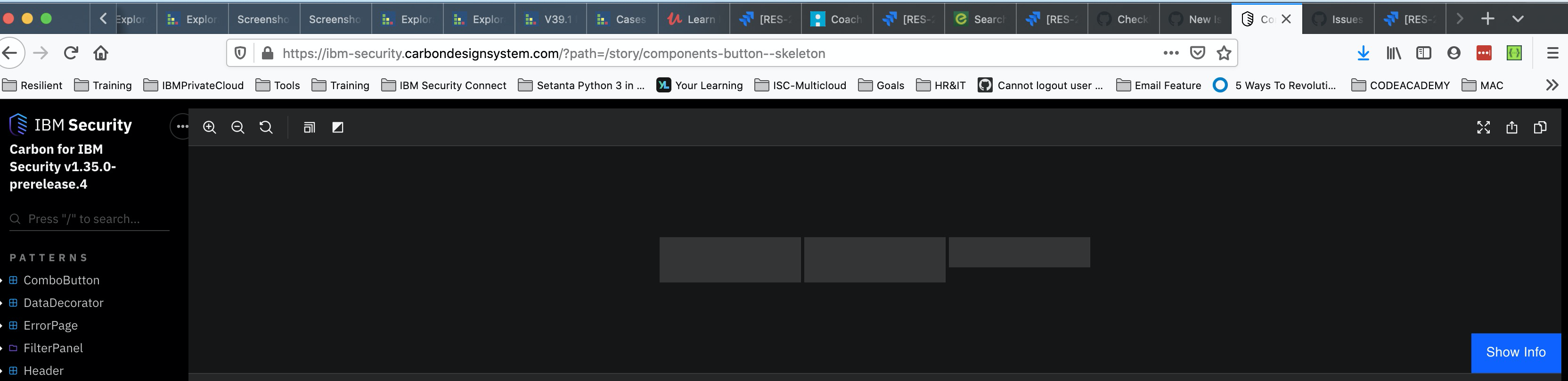Go back to the previous page
This screenshot has width=1568, height=381.
10,53
